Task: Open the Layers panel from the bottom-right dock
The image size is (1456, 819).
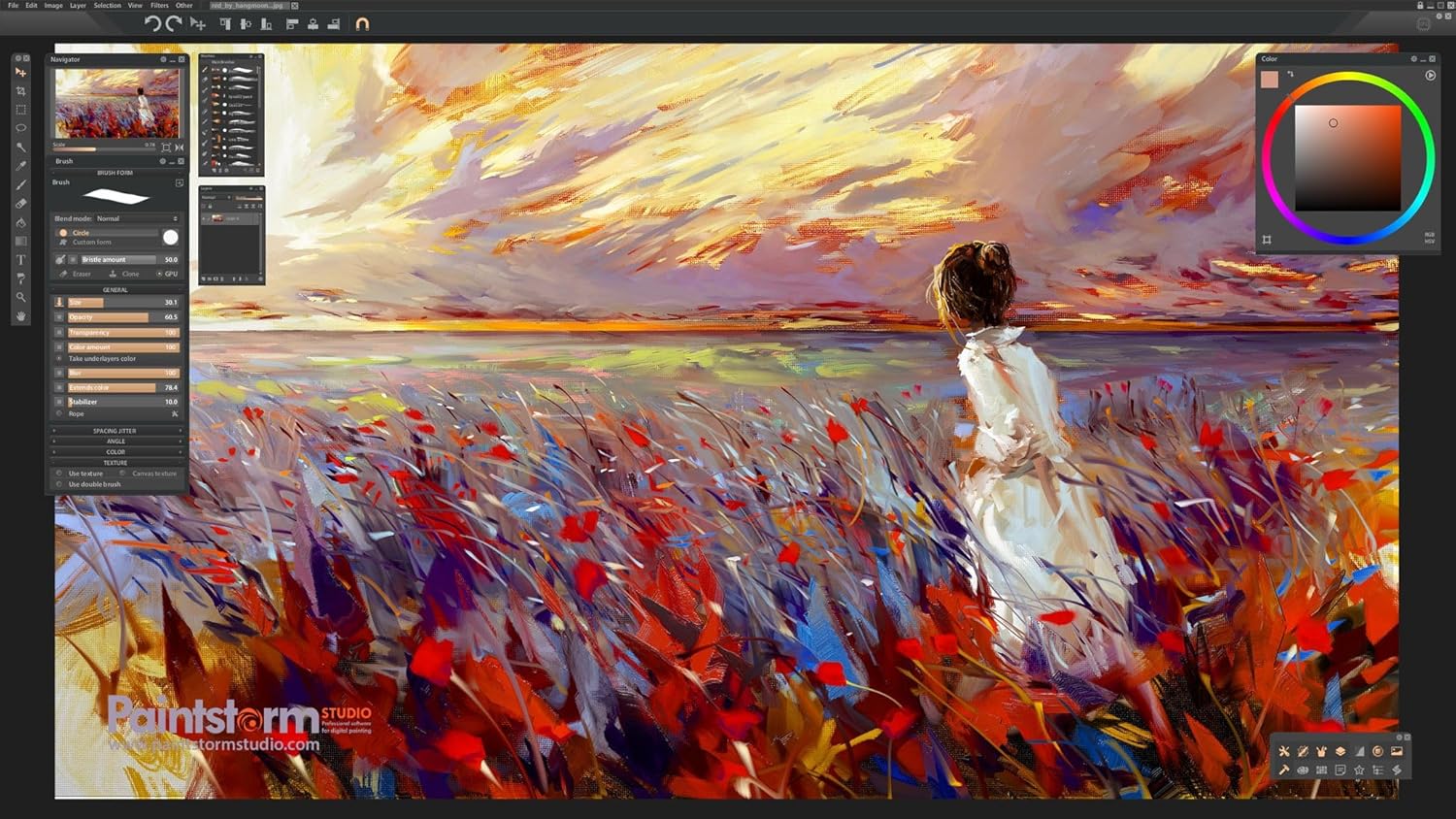Action: [1340, 751]
